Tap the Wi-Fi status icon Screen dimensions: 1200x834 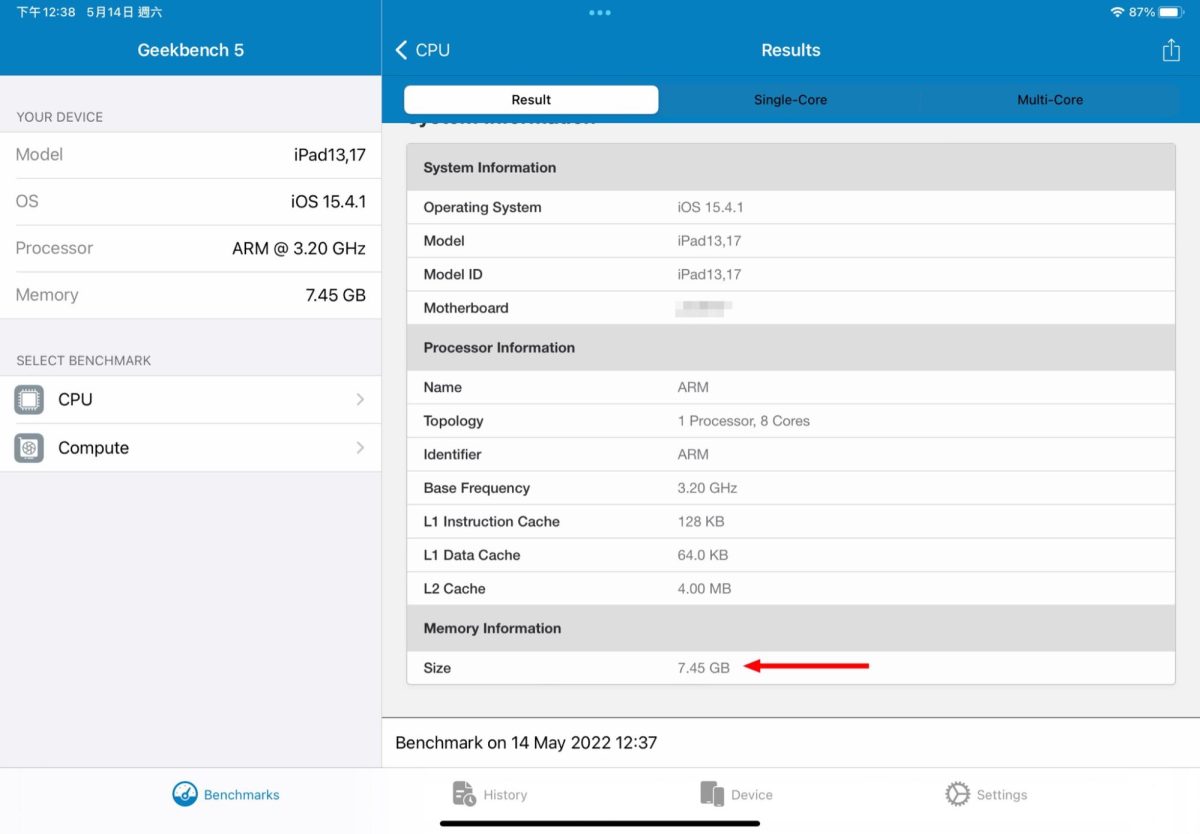(x=1117, y=12)
